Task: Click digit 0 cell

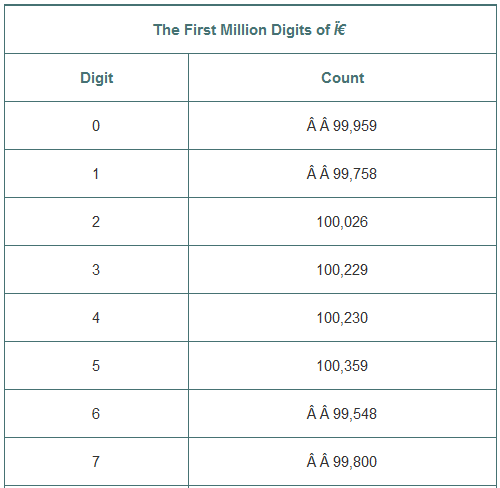Action: click(x=96, y=126)
